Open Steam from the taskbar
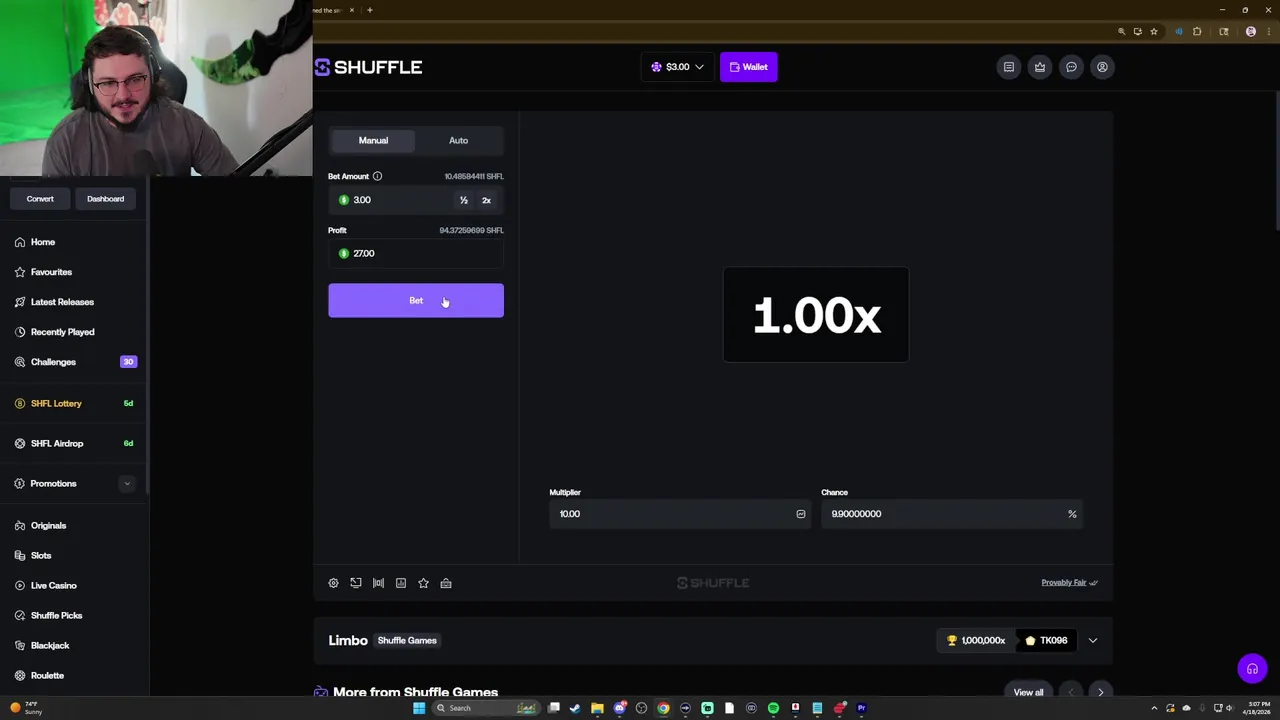Image resolution: width=1280 pixels, height=720 pixels. click(x=575, y=708)
